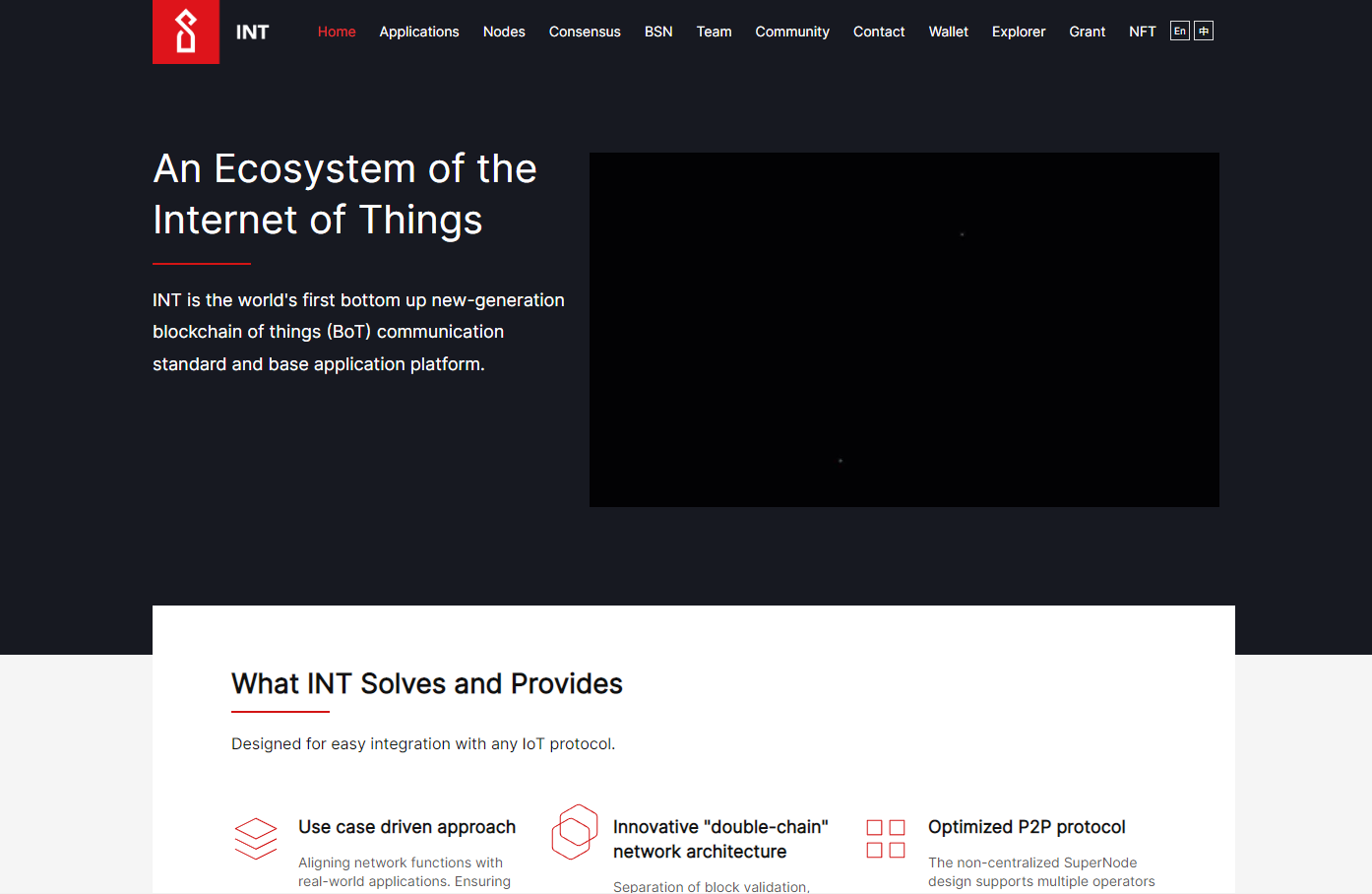
Task: Click the 'INT is the world's first' paragraph
Action: click(x=358, y=332)
